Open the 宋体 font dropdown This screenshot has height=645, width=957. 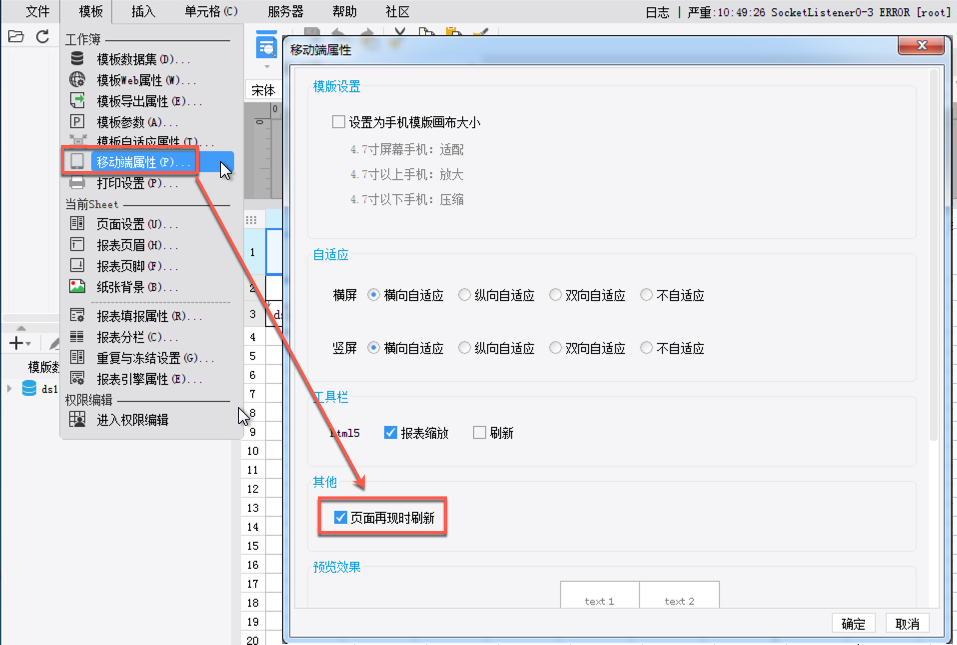263,90
